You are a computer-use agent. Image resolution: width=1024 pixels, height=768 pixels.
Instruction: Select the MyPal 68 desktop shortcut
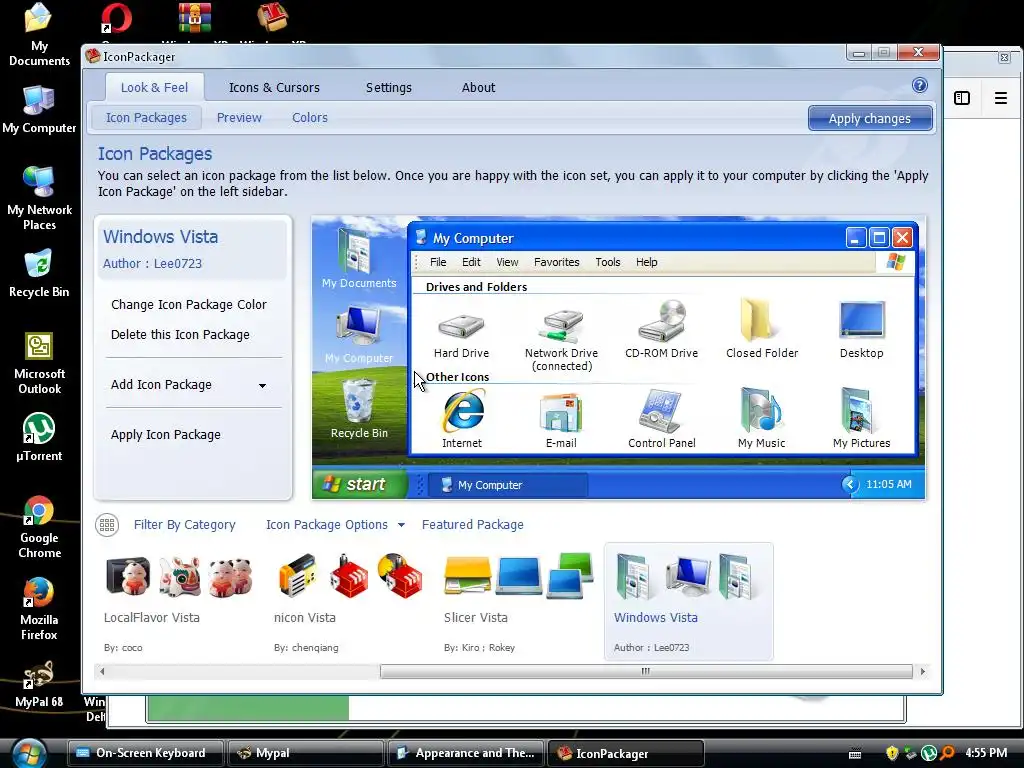point(39,684)
